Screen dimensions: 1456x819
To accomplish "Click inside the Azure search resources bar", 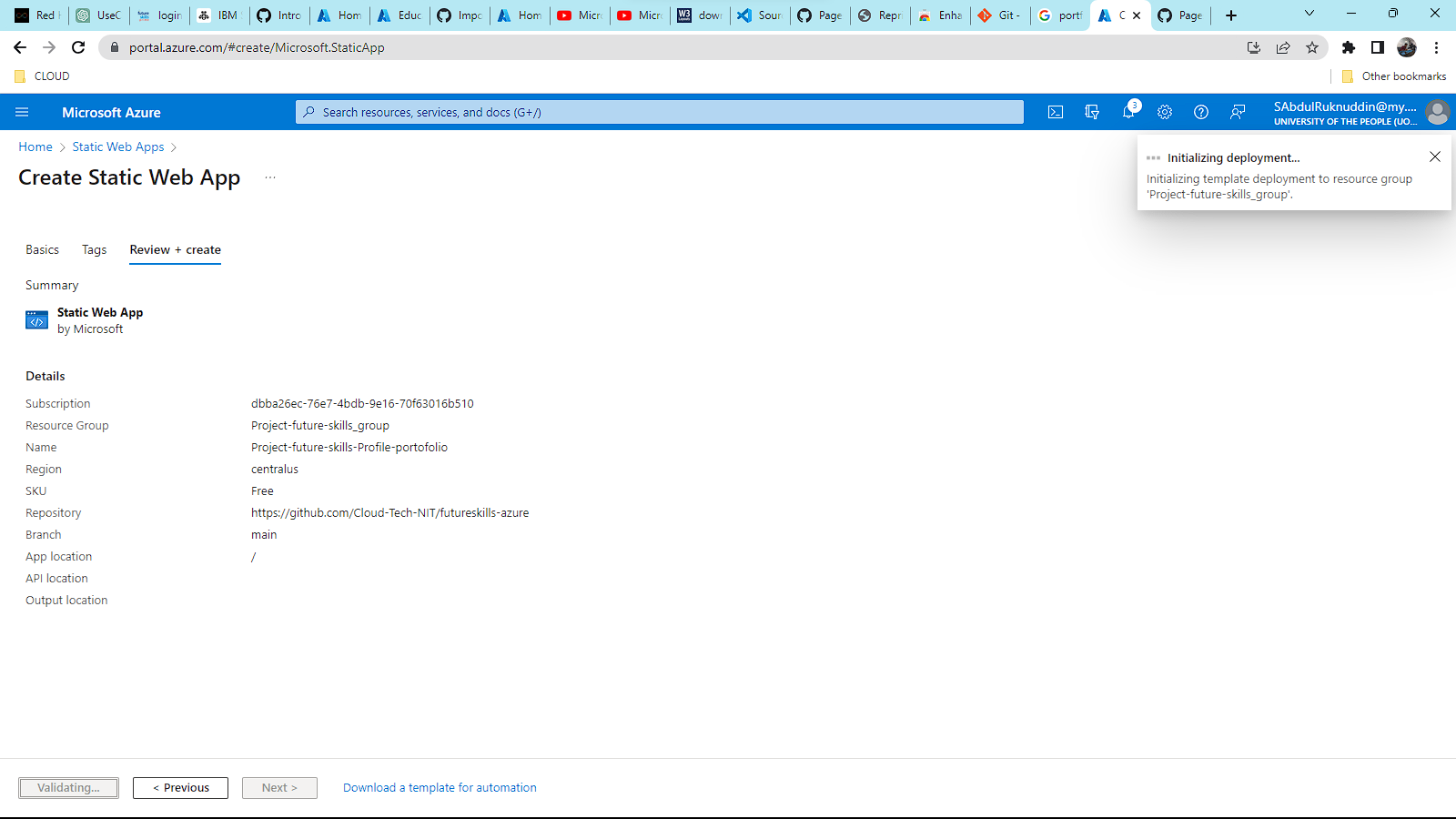I will click(x=659, y=112).
